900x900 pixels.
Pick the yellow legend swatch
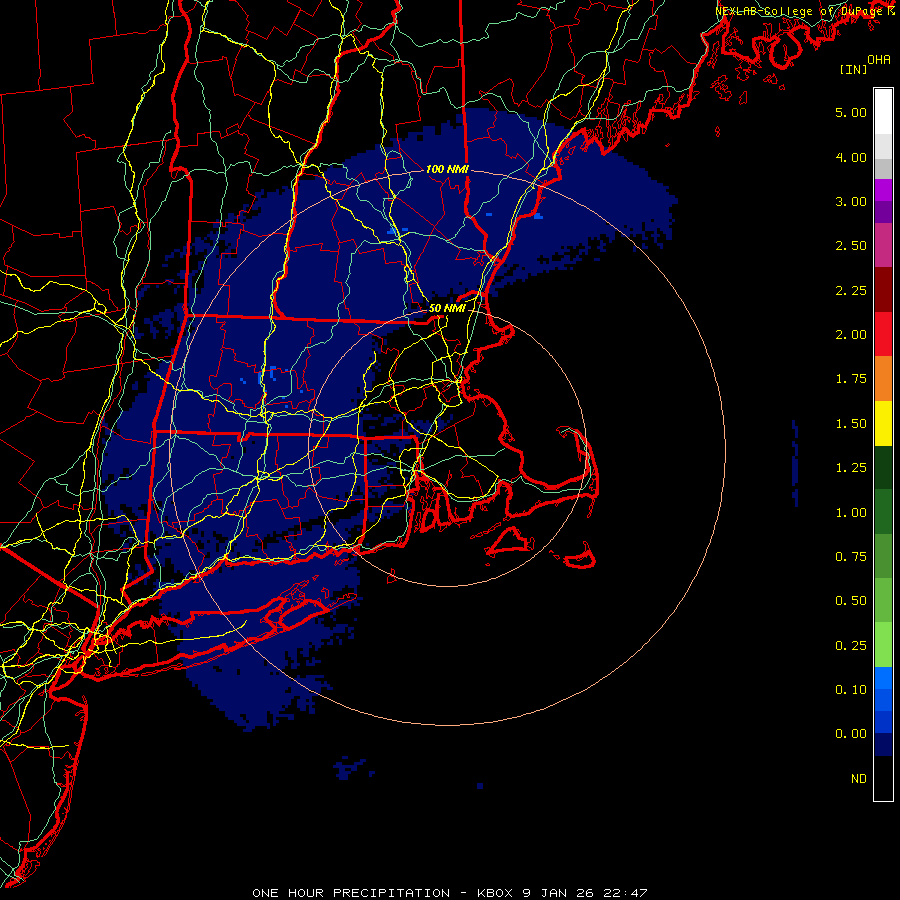coord(883,423)
